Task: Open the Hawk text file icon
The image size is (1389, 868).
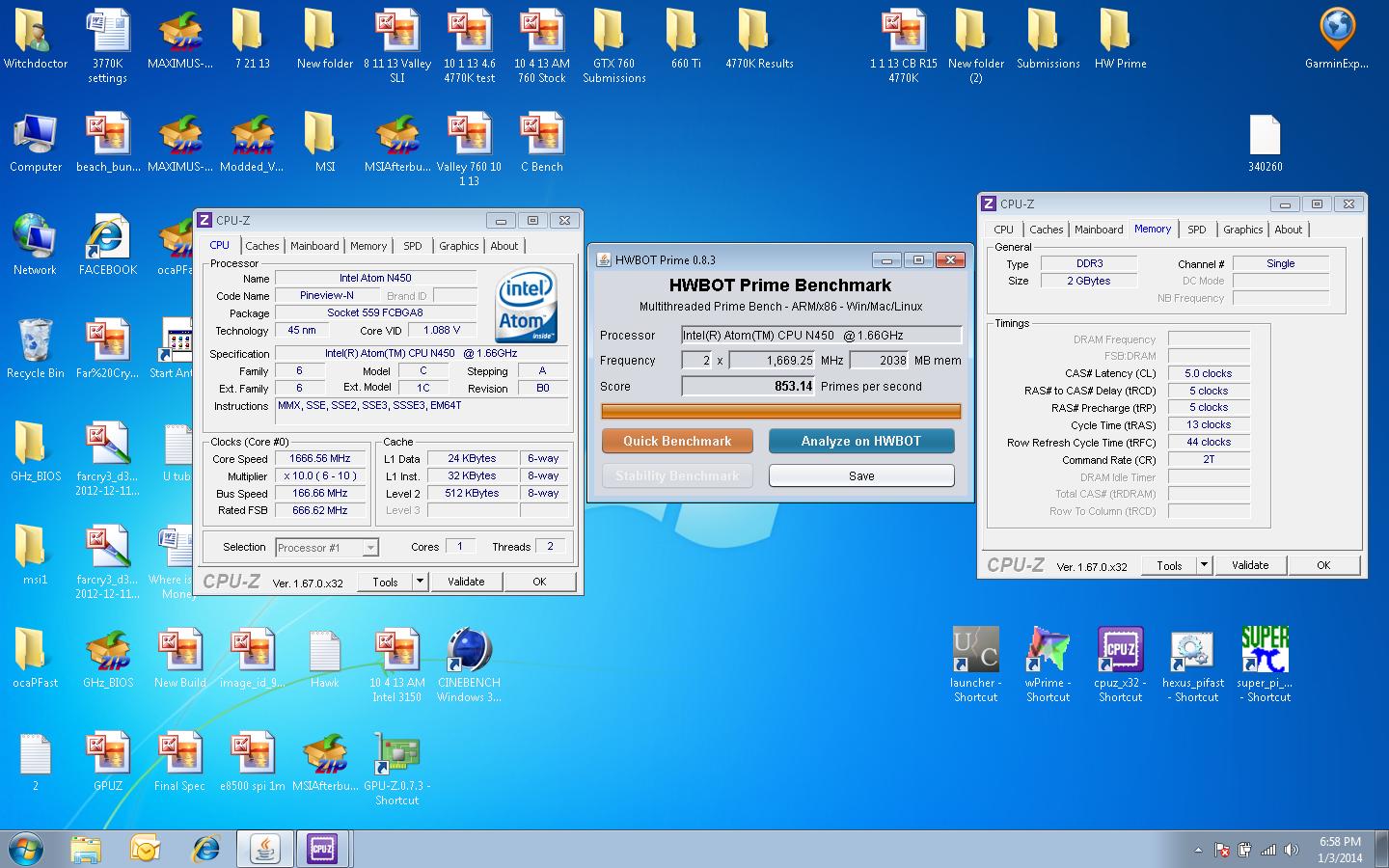Action: click(x=325, y=658)
